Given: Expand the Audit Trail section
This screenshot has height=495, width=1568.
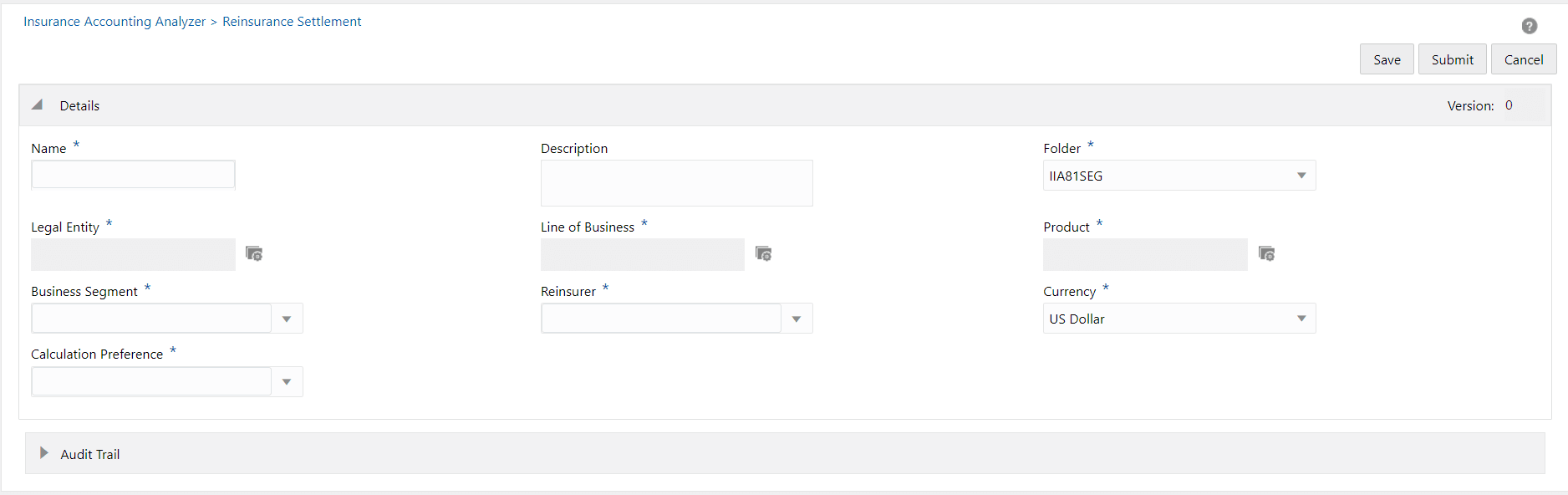Looking at the screenshot, I should point(44,453).
